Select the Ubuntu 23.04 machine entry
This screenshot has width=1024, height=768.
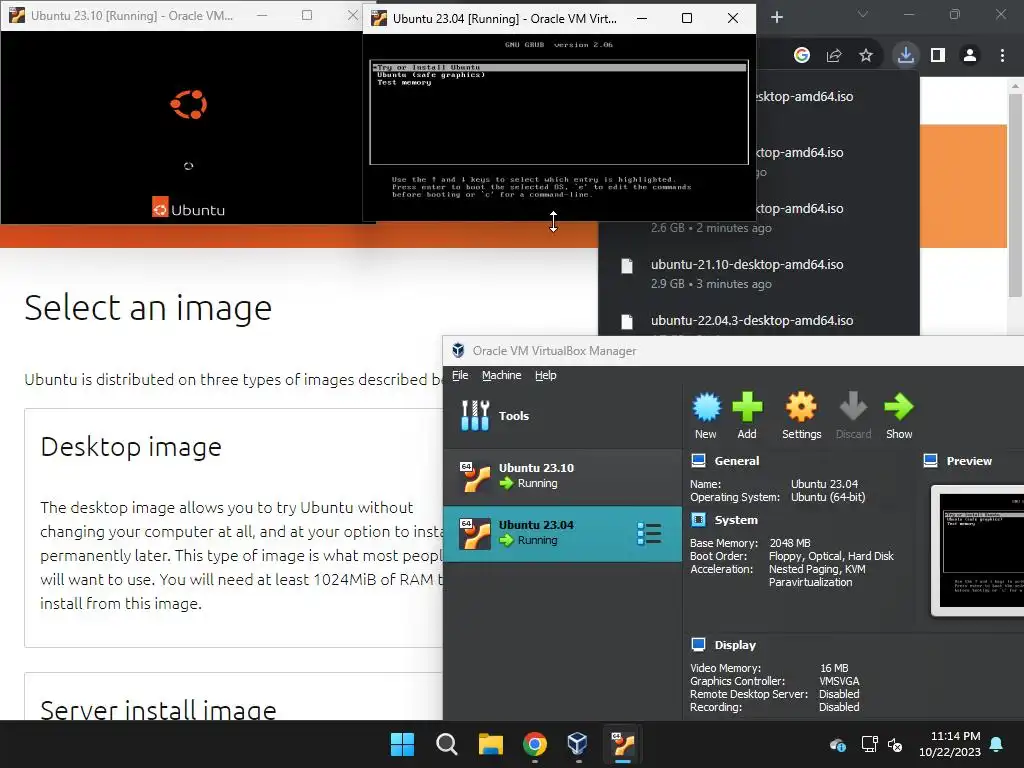click(x=562, y=533)
